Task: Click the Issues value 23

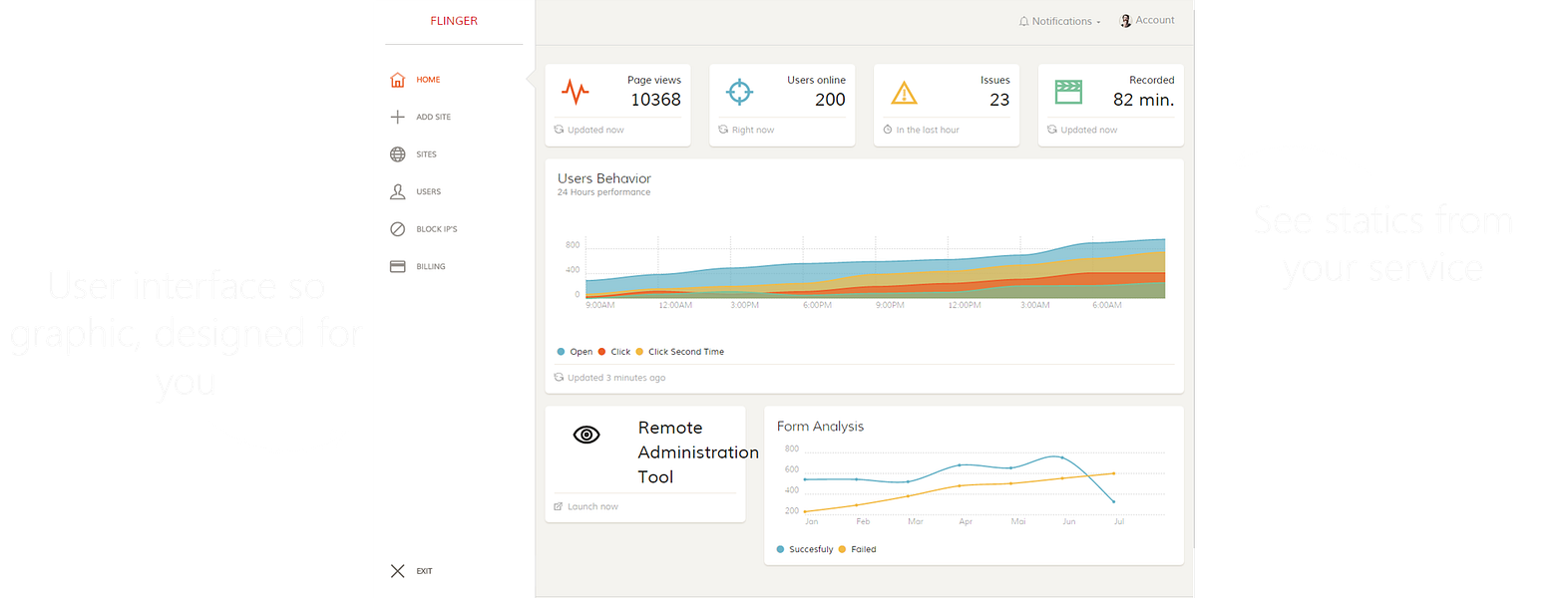Action: 999,100
